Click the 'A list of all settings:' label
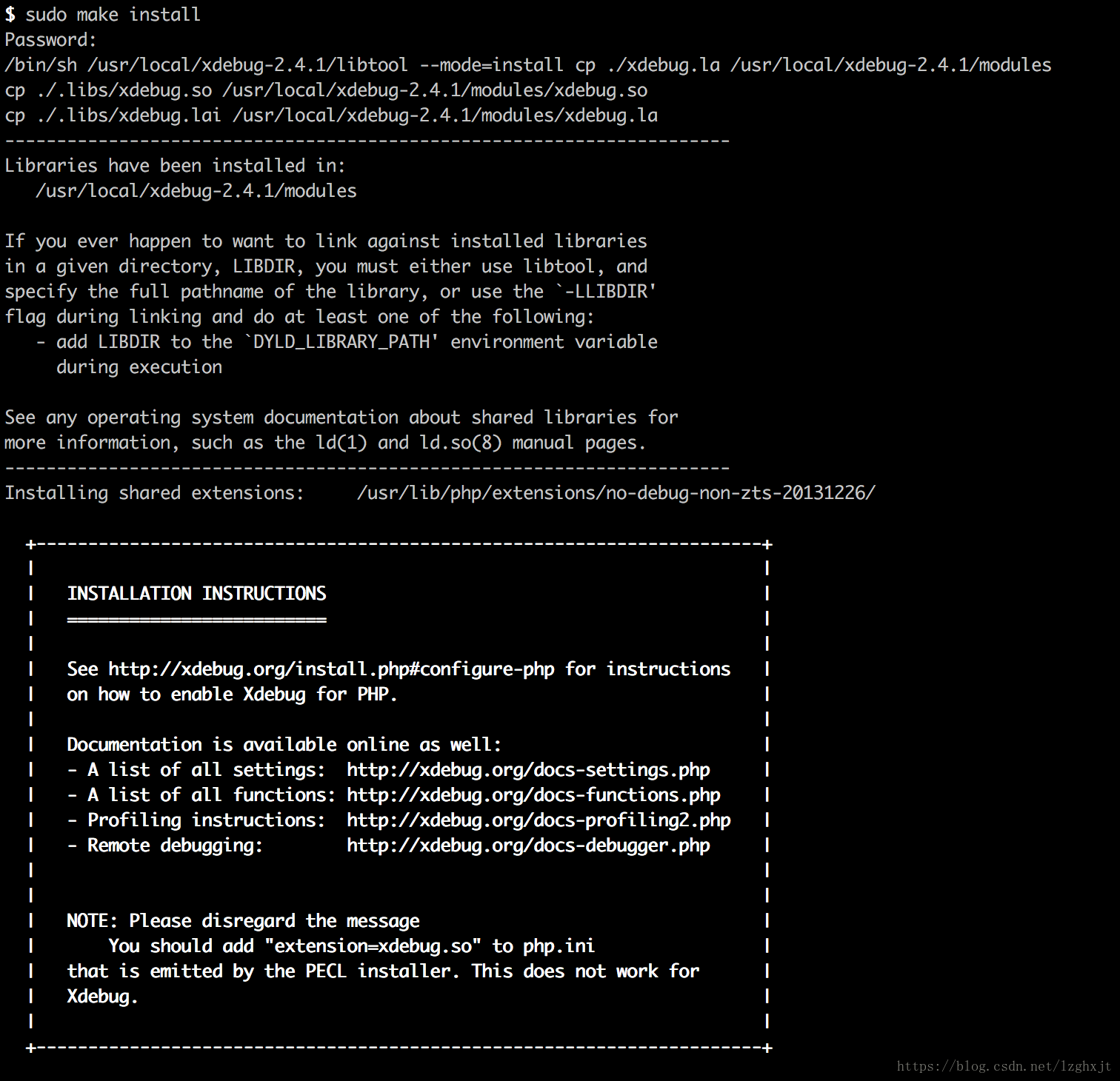 [206, 770]
